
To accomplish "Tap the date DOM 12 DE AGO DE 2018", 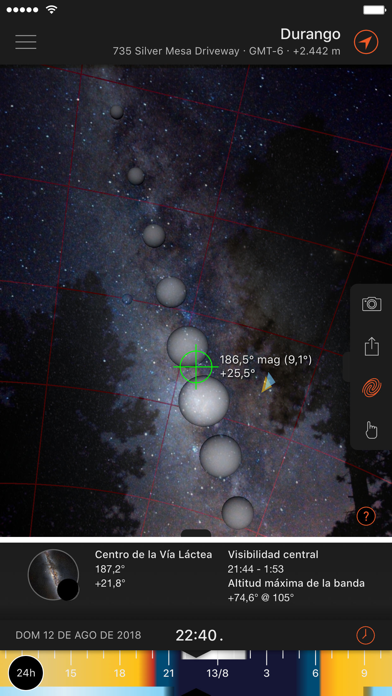I will (x=78, y=635).
